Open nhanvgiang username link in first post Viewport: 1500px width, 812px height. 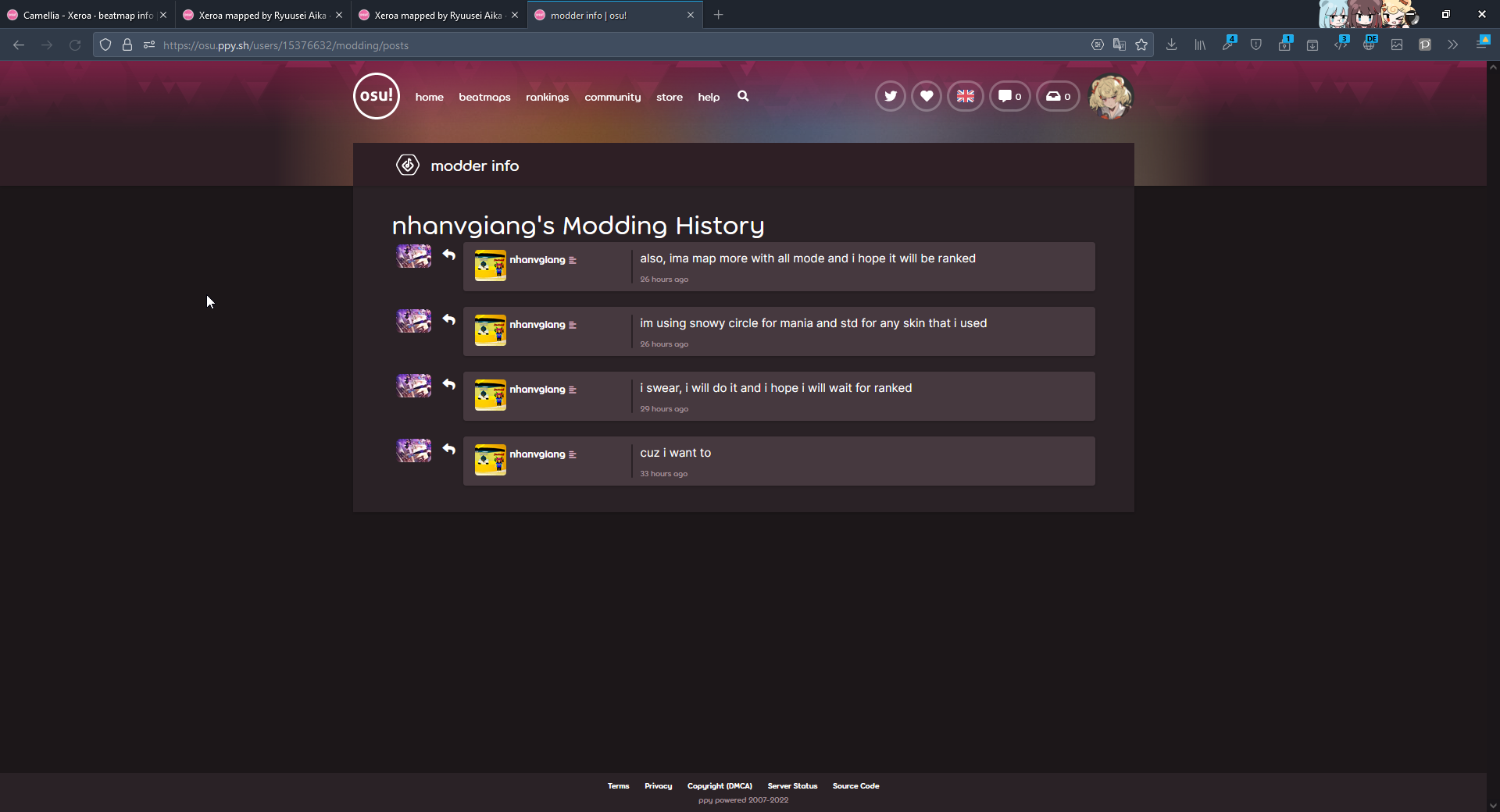coord(537,259)
